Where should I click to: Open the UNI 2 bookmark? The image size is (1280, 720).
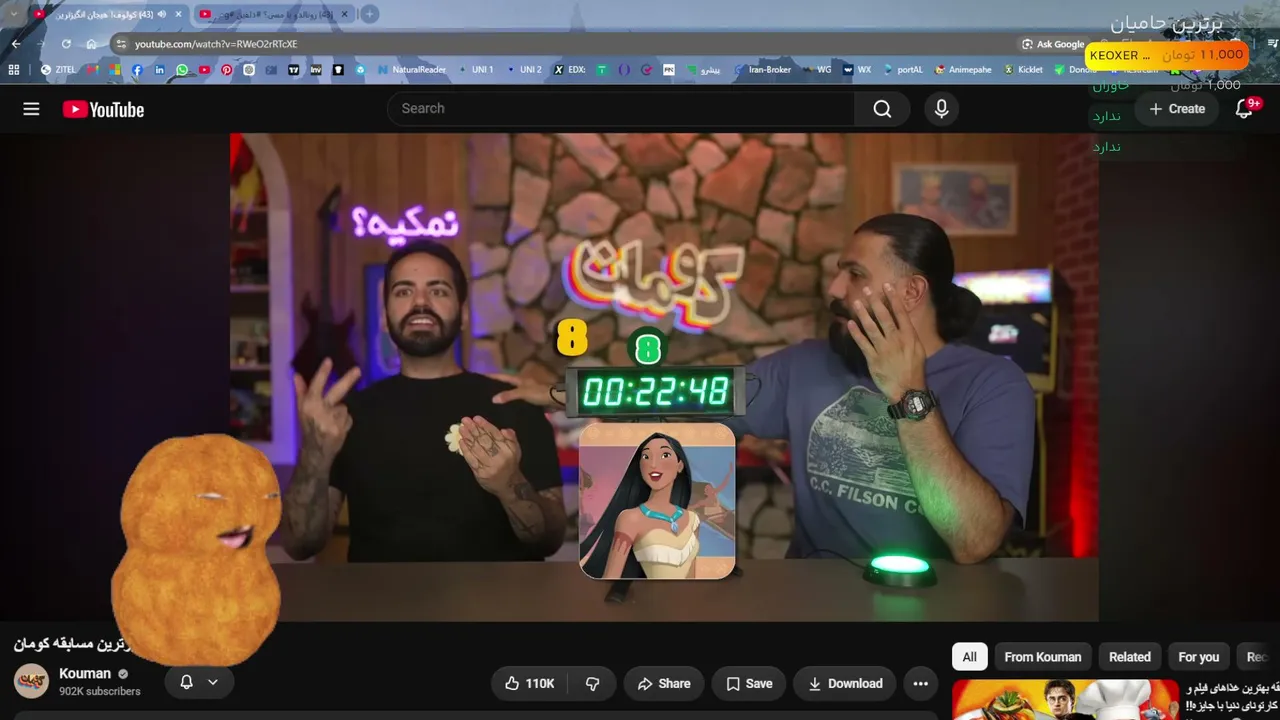524,70
